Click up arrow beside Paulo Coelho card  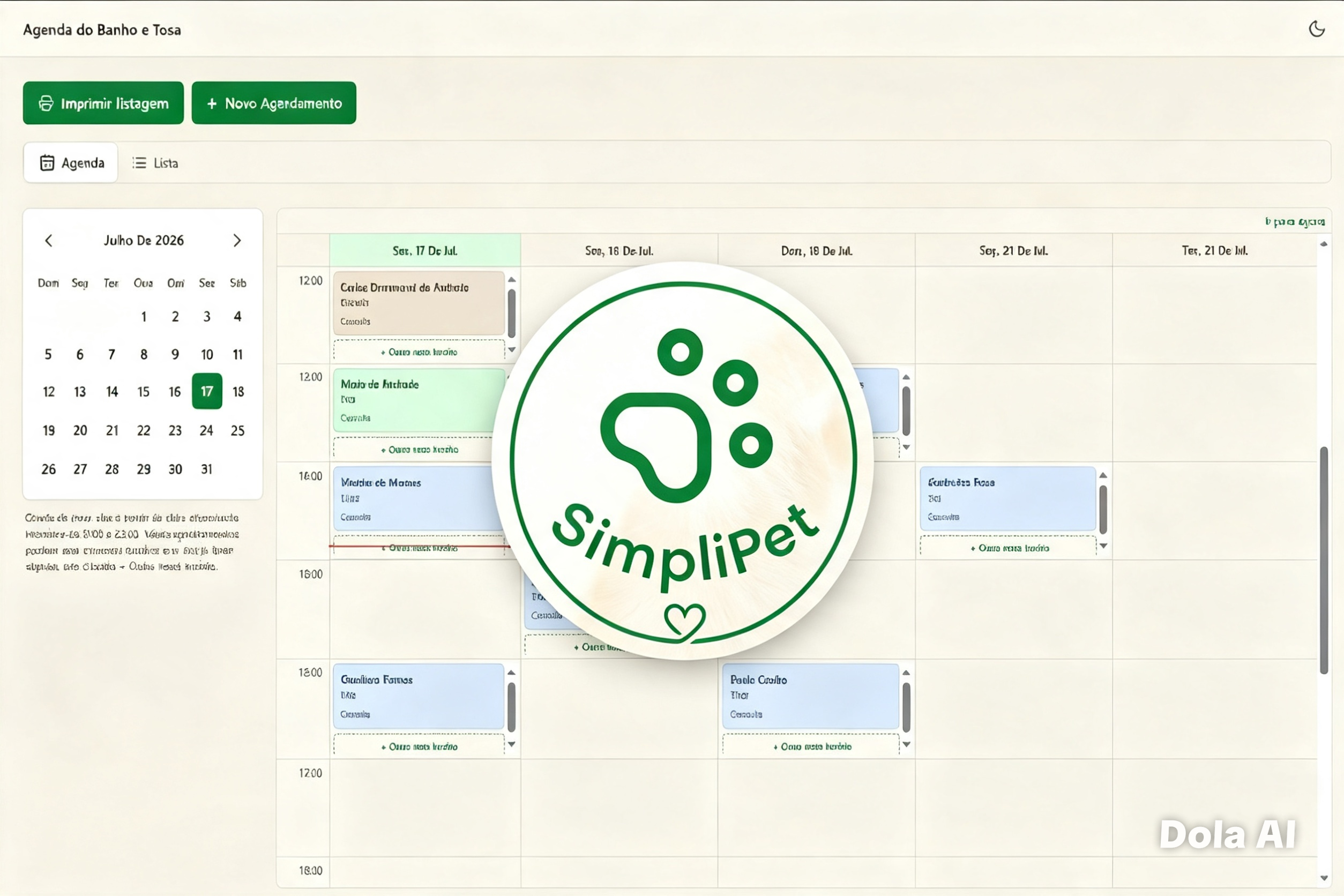tap(906, 673)
